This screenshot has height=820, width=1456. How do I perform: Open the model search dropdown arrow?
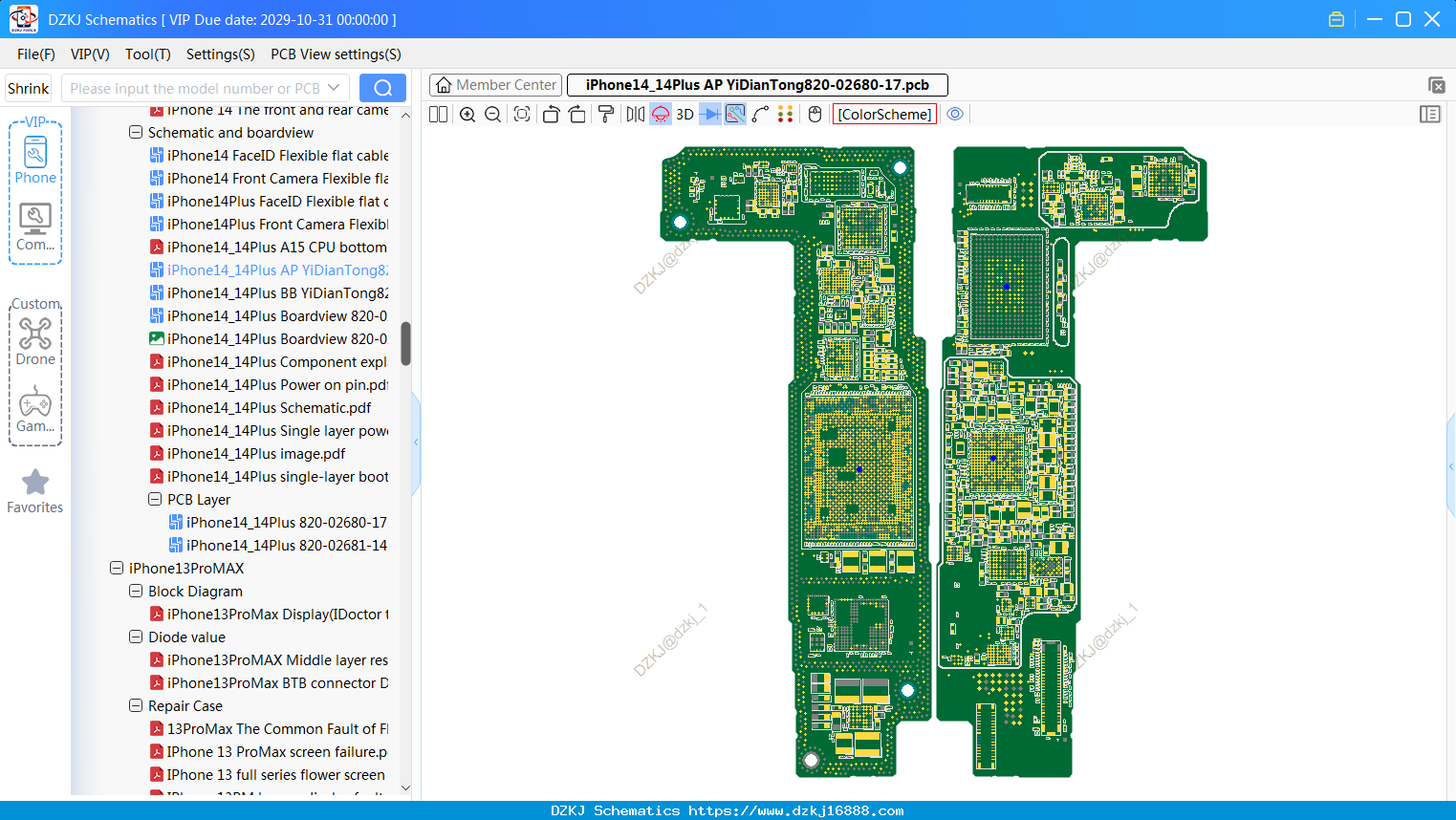[x=334, y=88]
